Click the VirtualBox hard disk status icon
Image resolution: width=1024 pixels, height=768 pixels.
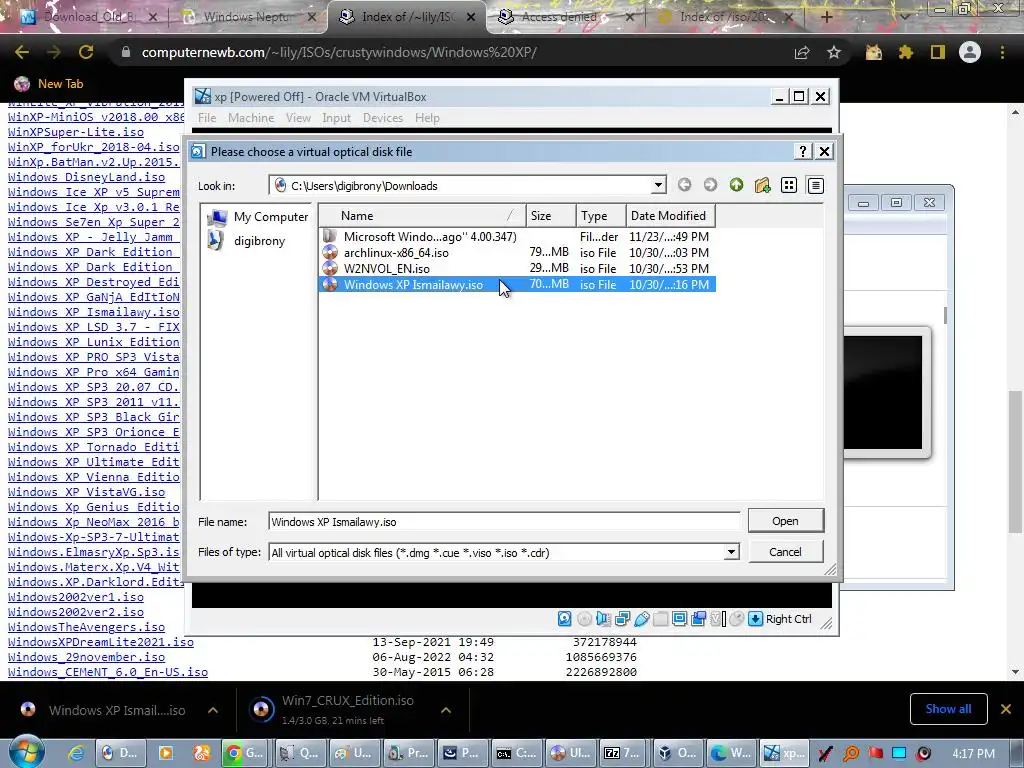tap(565, 618)
